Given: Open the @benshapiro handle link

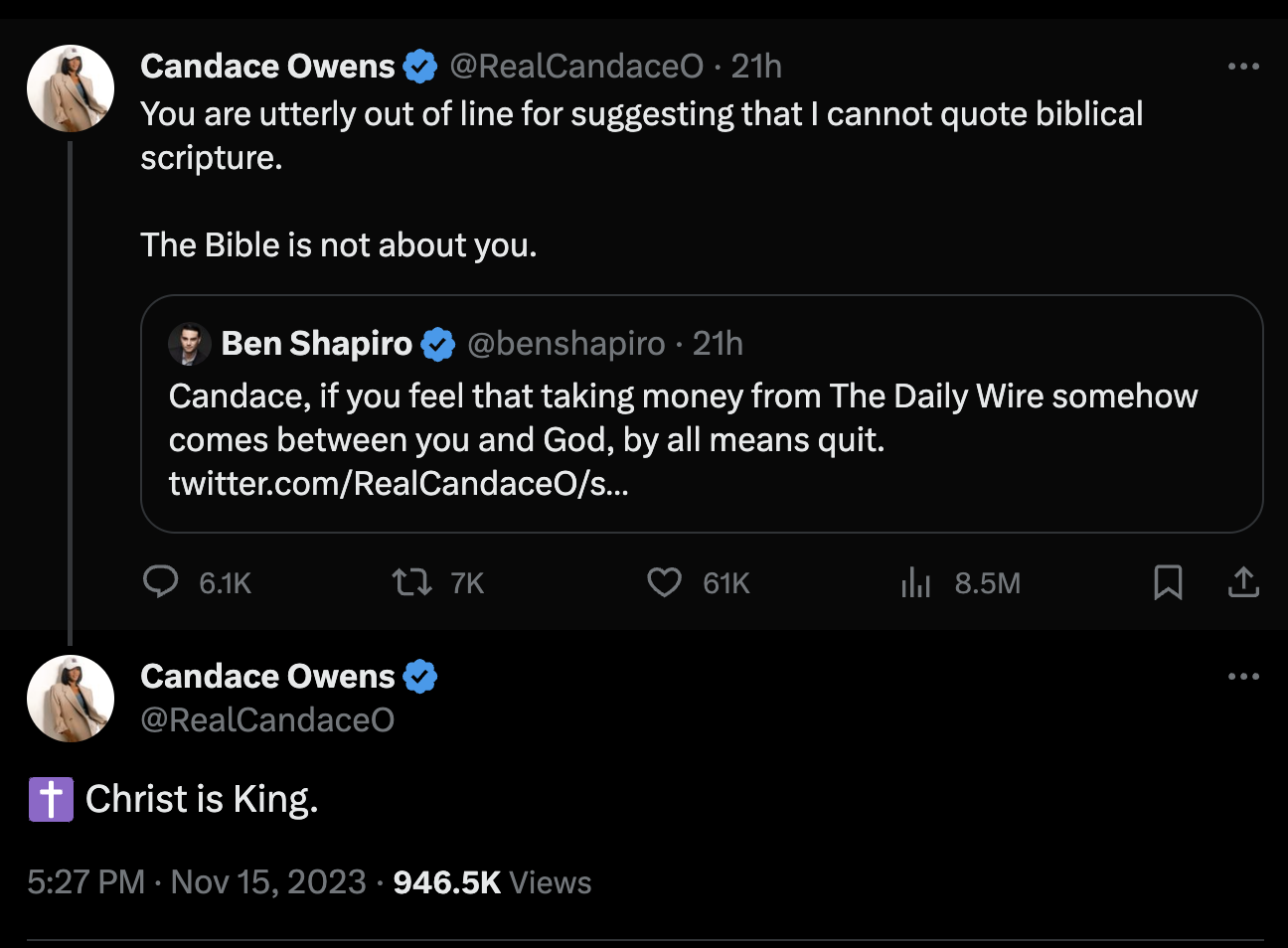Looking at the screenshot, I should (x=565, y=344).
